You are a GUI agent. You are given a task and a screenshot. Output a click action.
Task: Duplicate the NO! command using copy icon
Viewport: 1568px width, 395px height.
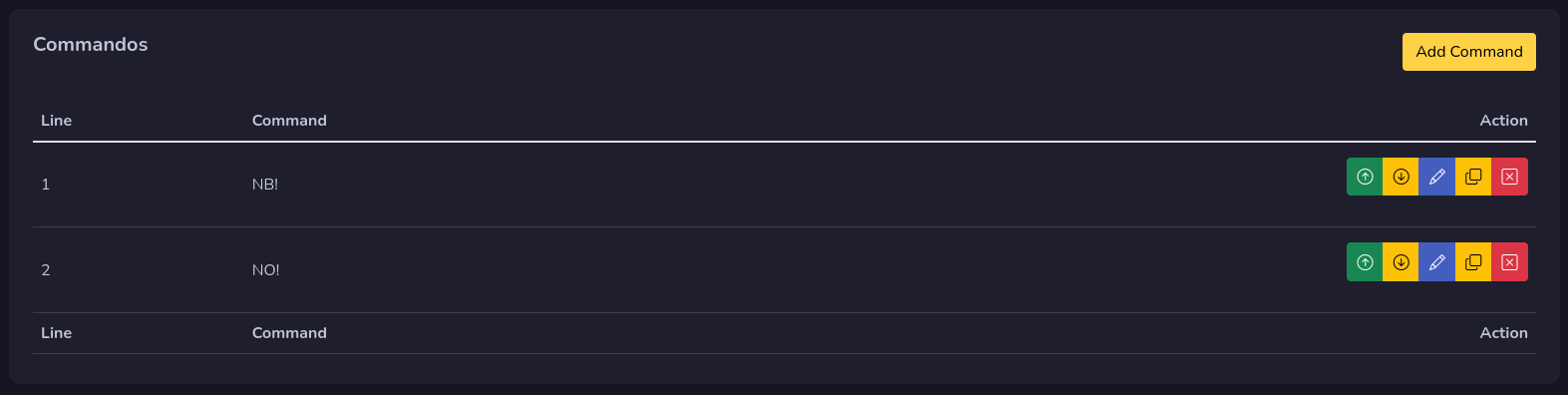(1473, 262)
